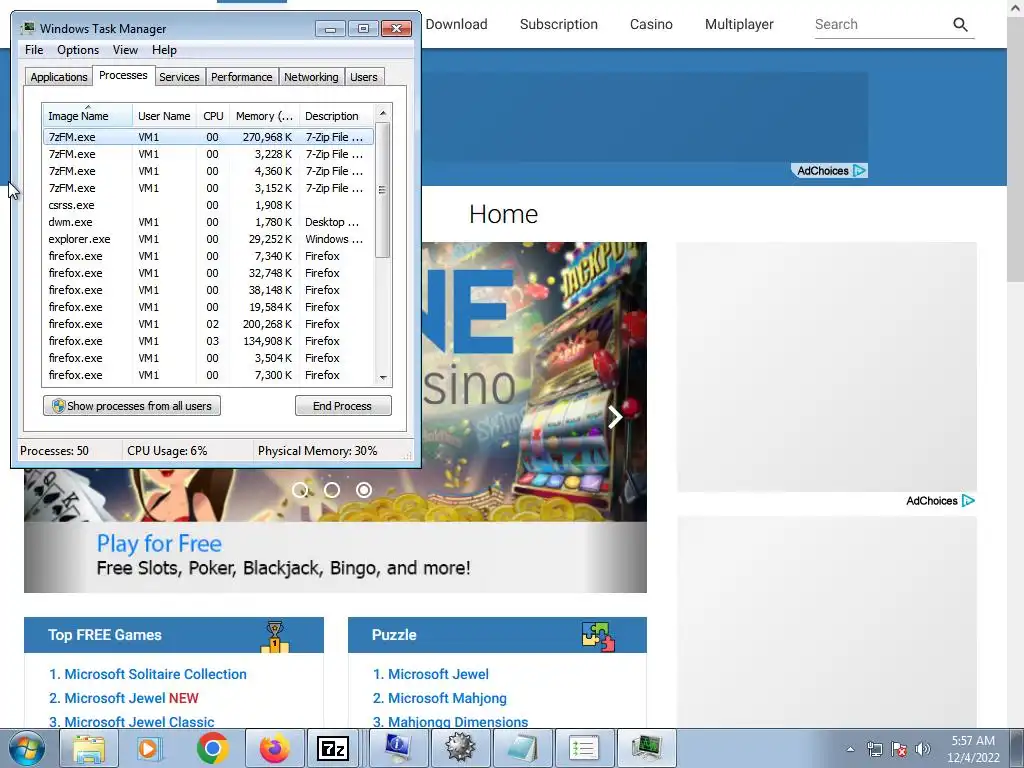The height and width of the screenshot is (768, 1024).
Task: Sort processes by CPU column header
Action: pos(213,116)
